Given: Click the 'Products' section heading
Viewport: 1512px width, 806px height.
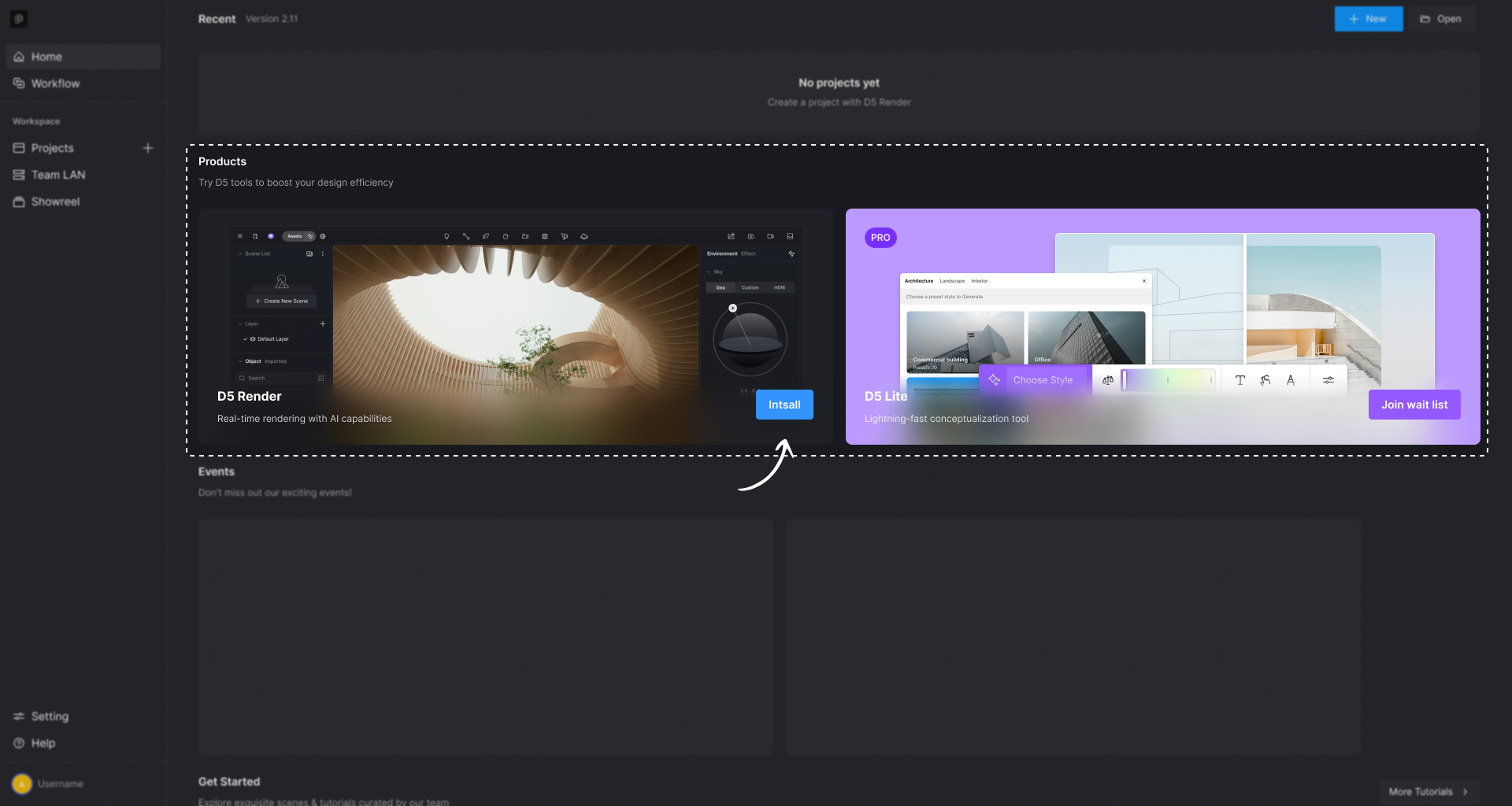Looking at the screenshot, I should pos(222,161).
